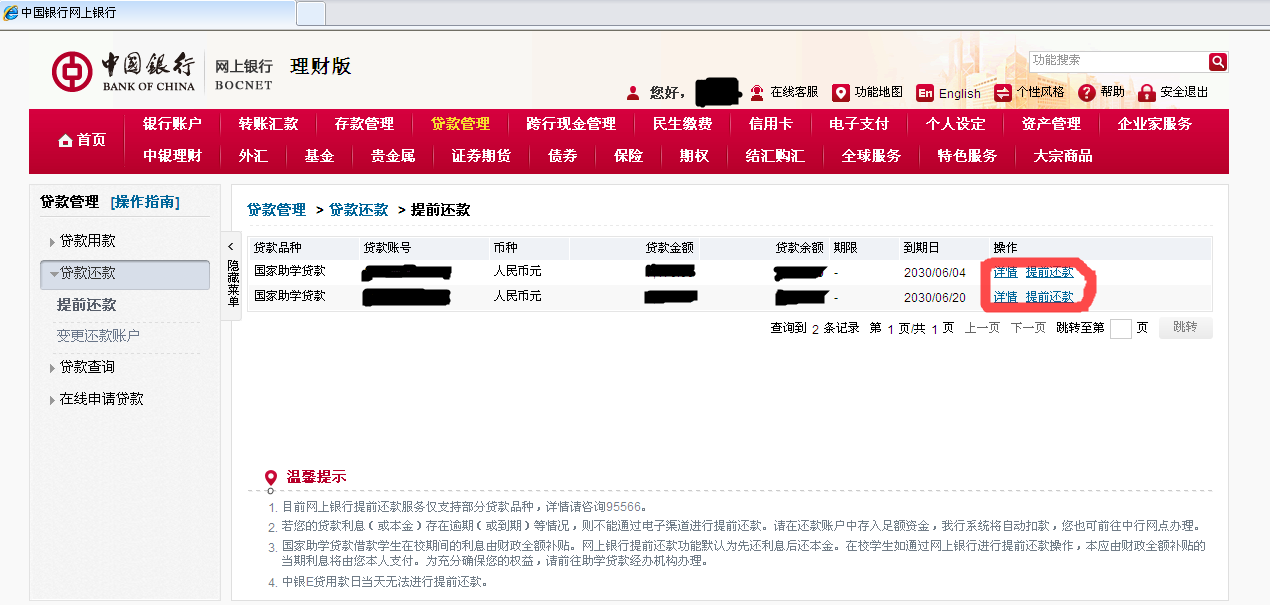Image resolution: width=1270 pixels, height=605 pixels.
Task: Focus the 功能搜索 search box
Action: tap(1118, 61)
